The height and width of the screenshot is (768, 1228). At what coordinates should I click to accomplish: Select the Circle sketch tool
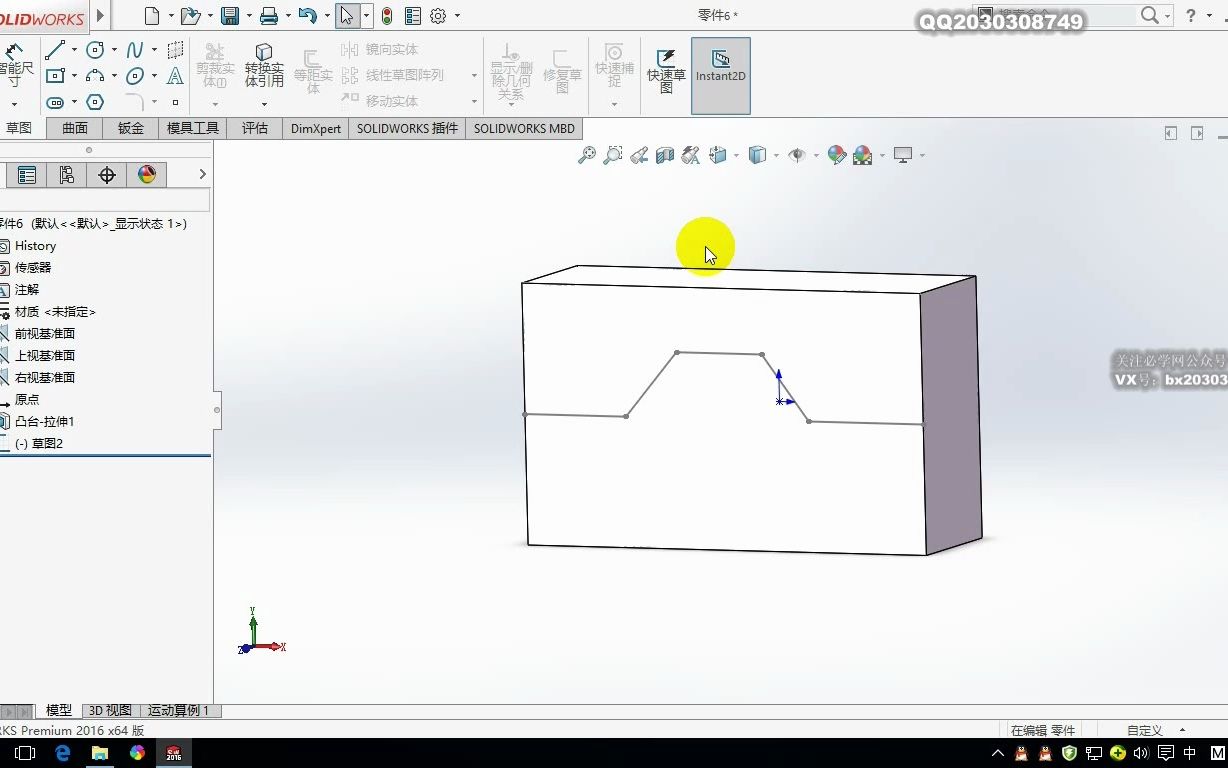(x=95, y=50)
